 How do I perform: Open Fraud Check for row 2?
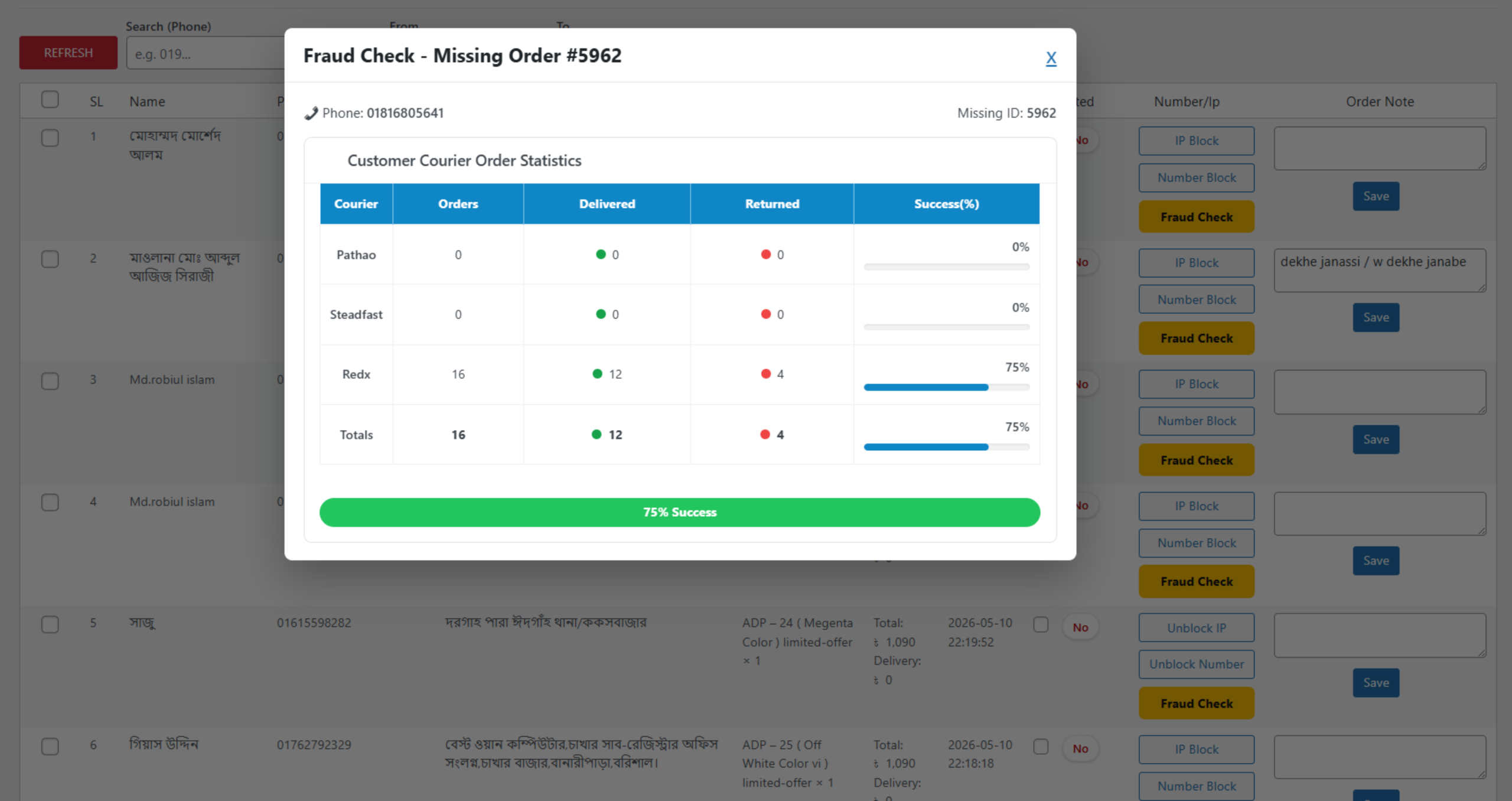pos(1197,338)
